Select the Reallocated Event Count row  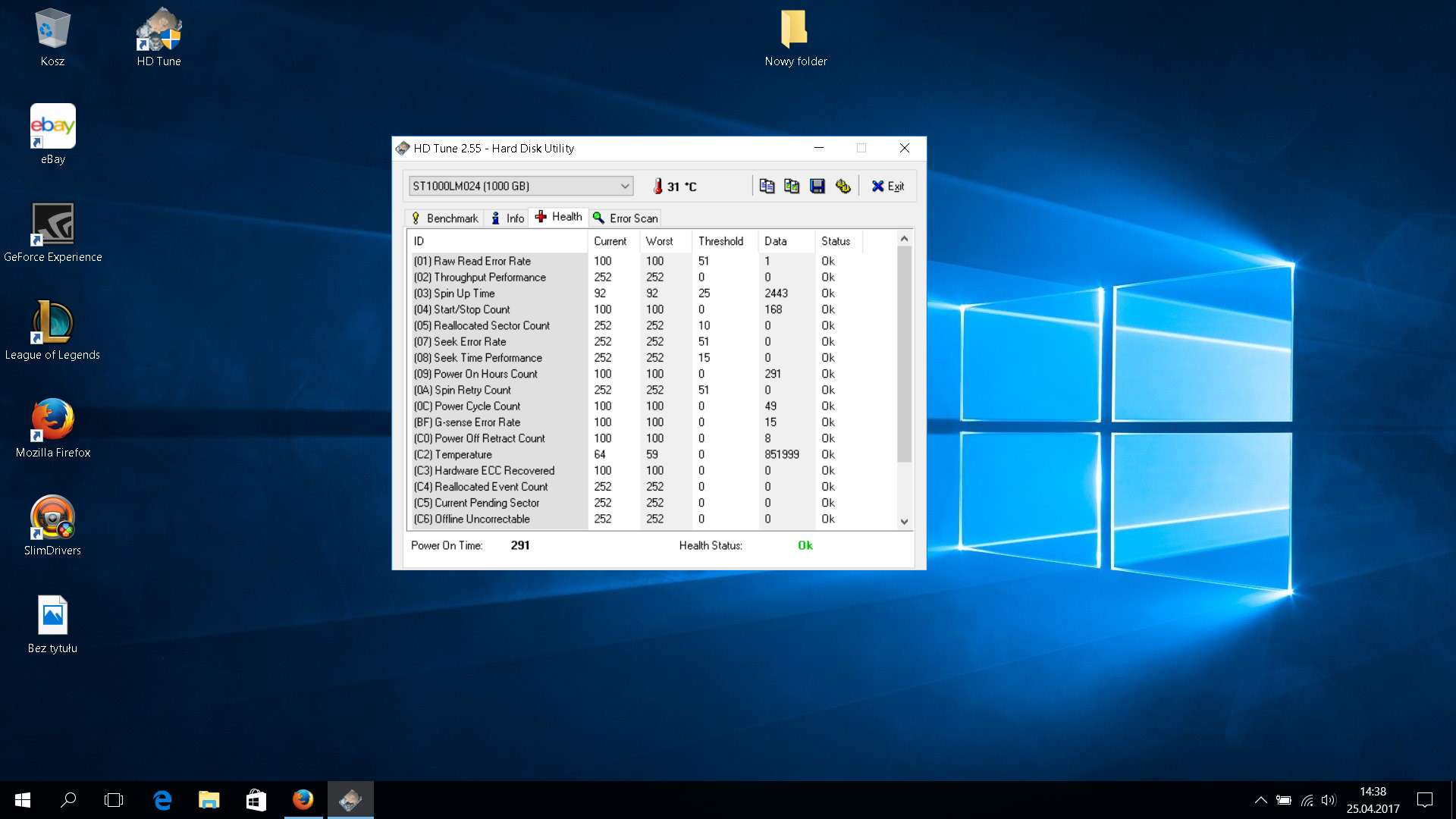coord(652,487)
